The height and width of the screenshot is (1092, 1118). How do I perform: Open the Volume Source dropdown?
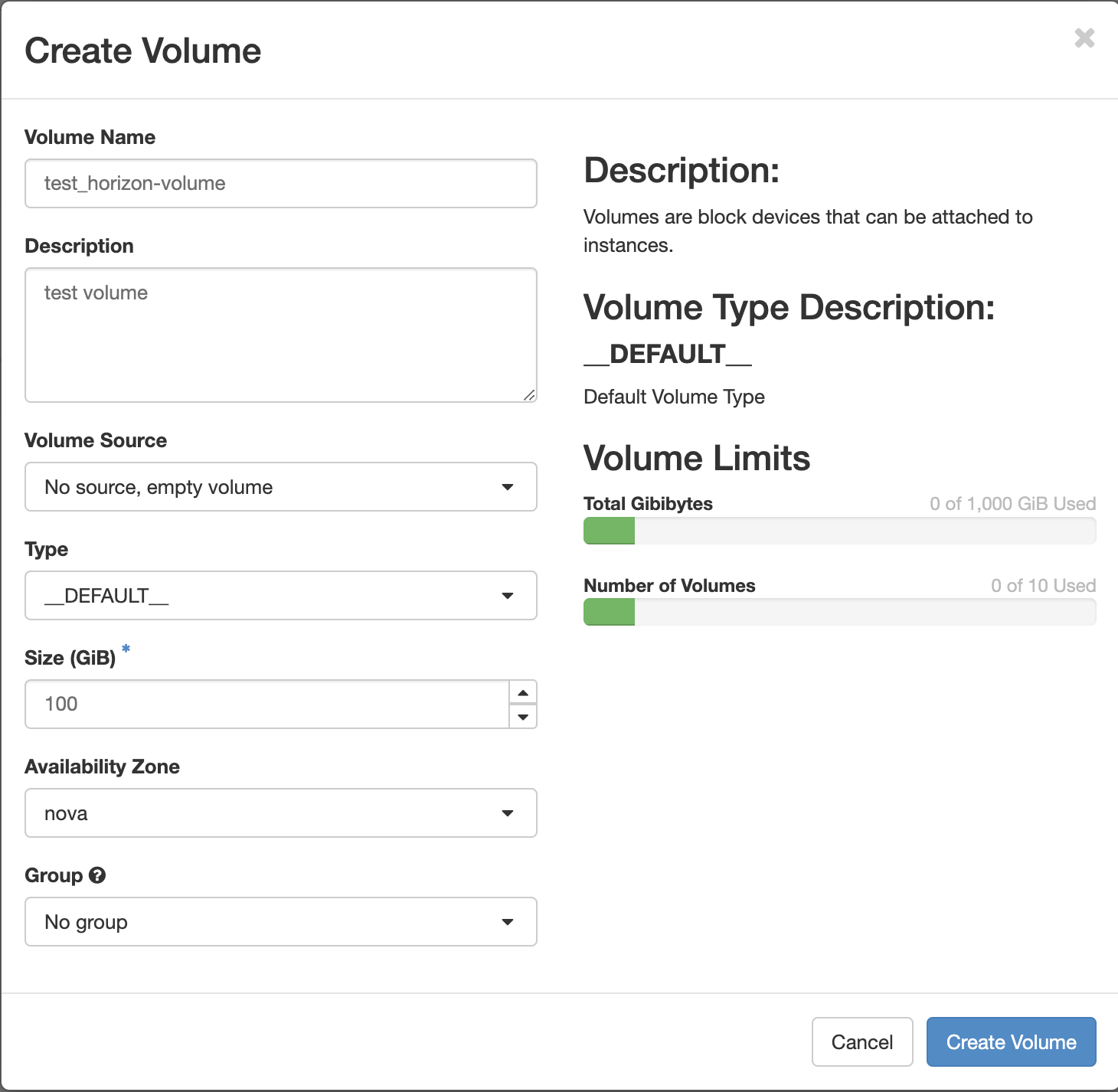pyautogui.click(x=281, y=487)
